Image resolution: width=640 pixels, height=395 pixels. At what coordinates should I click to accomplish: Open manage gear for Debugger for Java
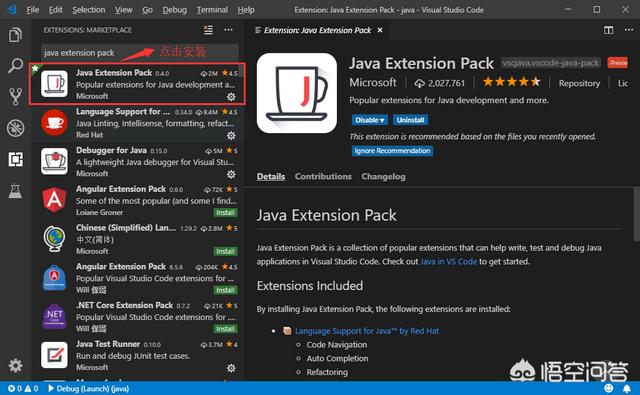point(231,174)
